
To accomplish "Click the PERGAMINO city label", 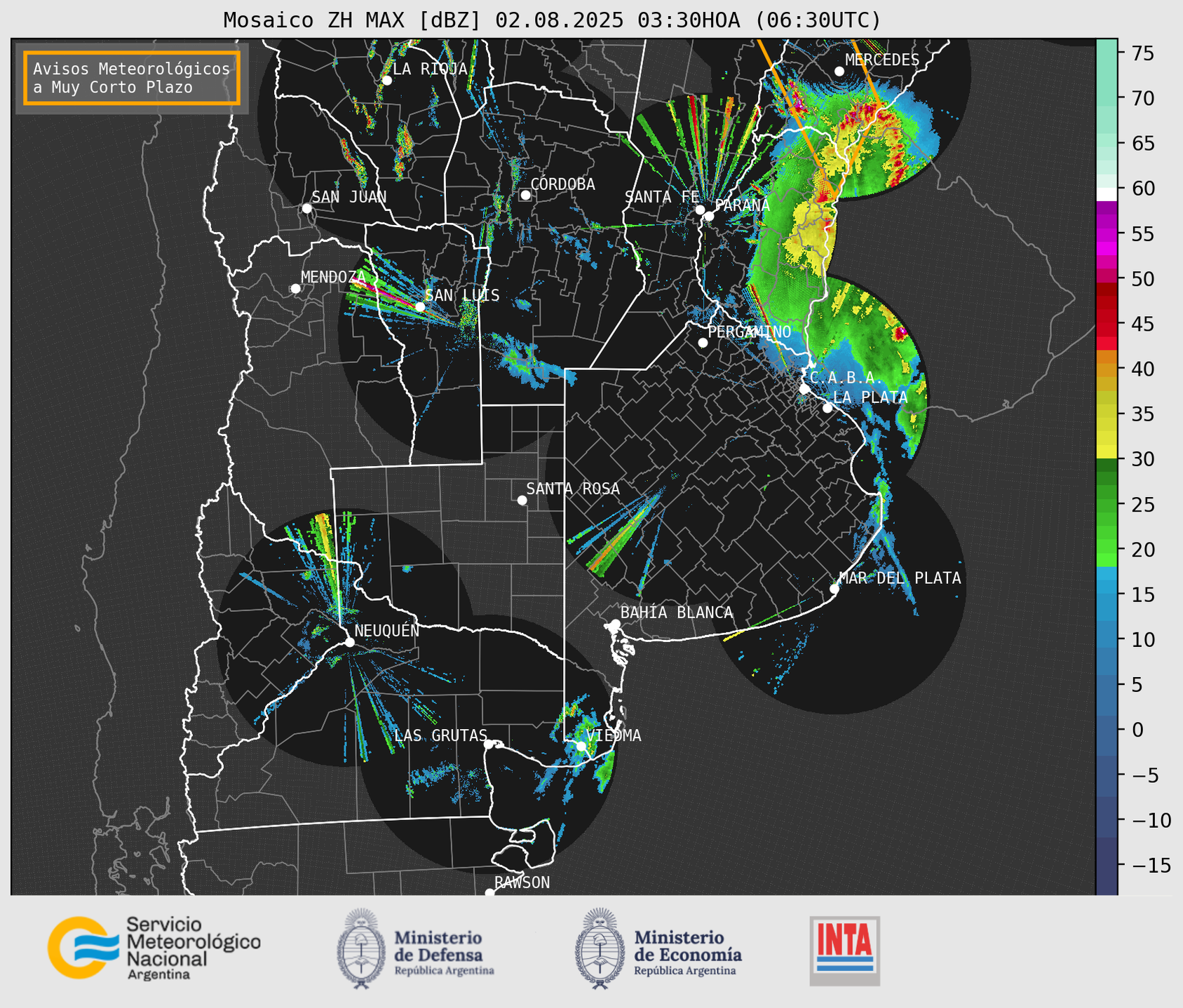I will 749,332.
